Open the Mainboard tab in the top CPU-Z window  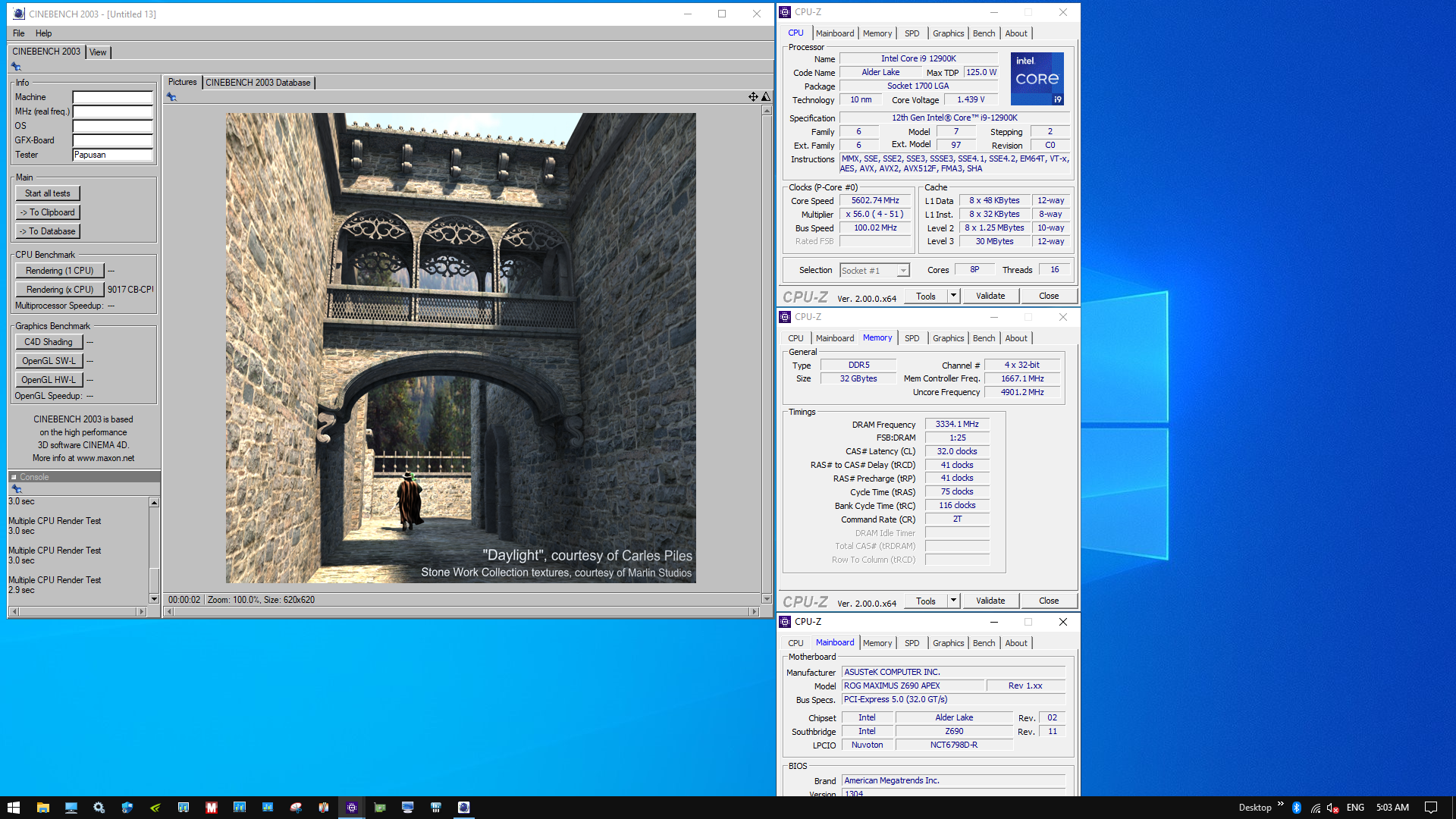[834, 33]
